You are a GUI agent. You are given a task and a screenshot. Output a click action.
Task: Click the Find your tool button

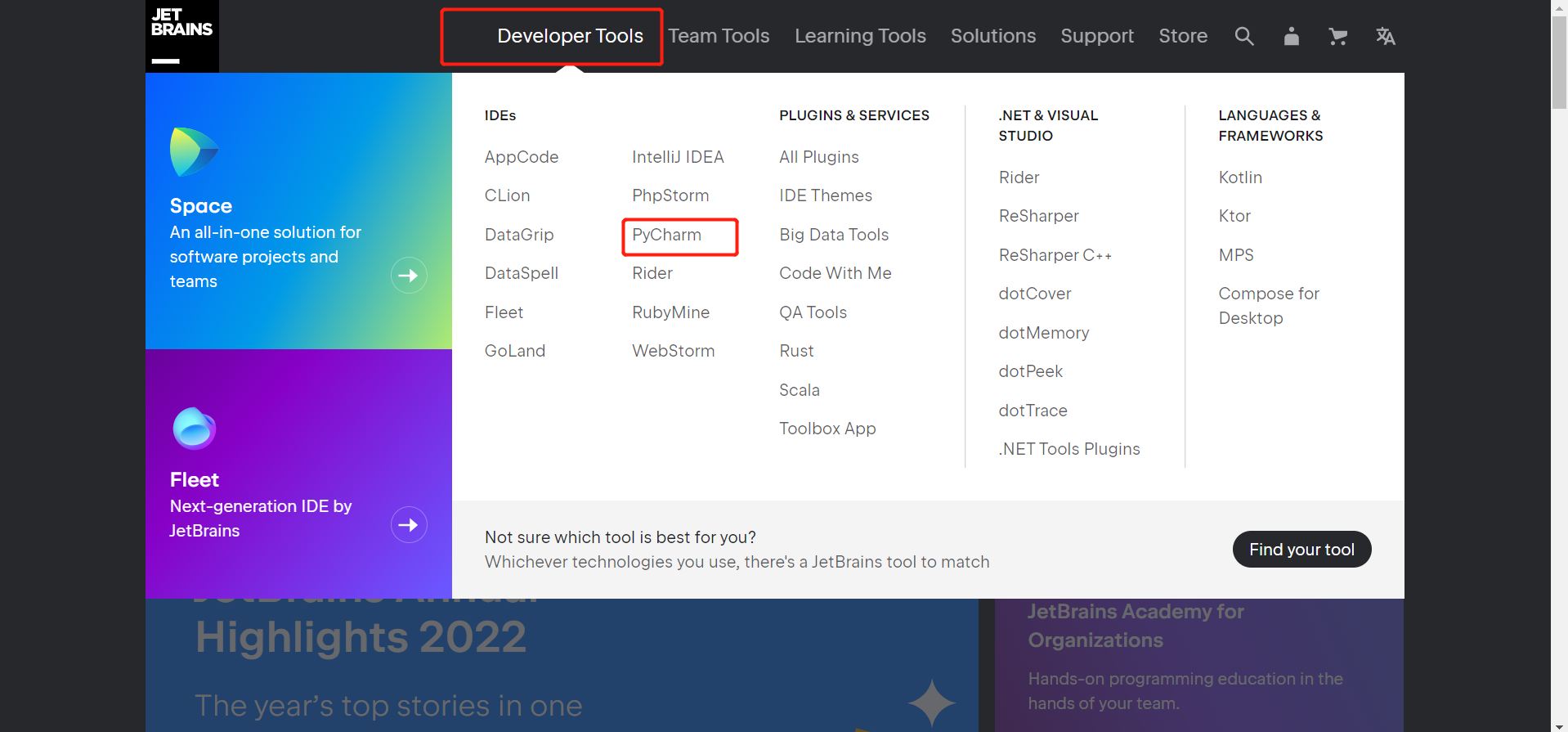pyautogui.click(x=1301, y=550)
